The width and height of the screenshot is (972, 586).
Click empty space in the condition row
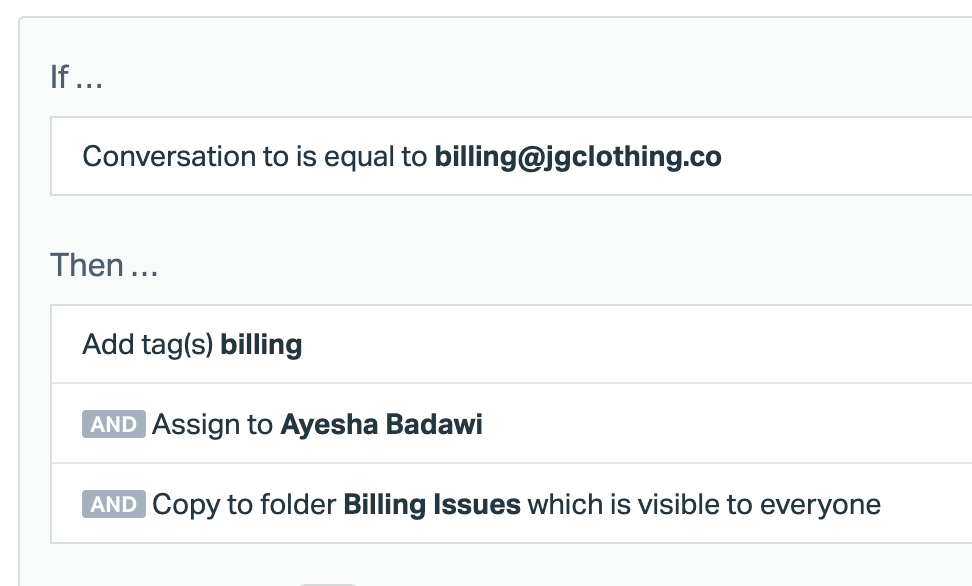pos(850,157)
